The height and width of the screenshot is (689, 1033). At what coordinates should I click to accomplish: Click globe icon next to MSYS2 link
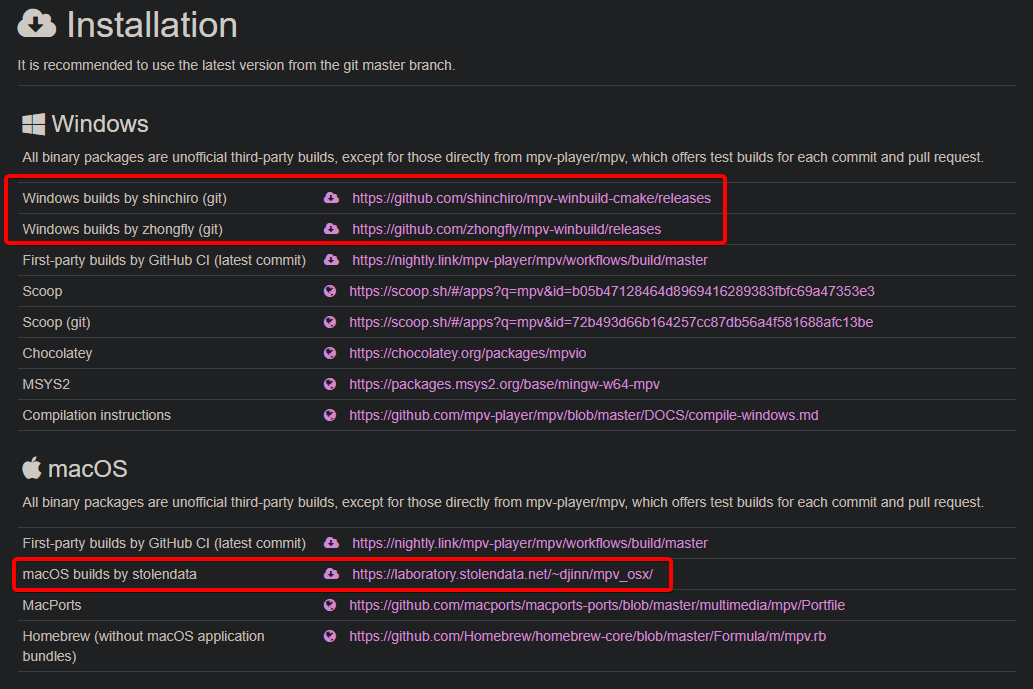(330, 384)
